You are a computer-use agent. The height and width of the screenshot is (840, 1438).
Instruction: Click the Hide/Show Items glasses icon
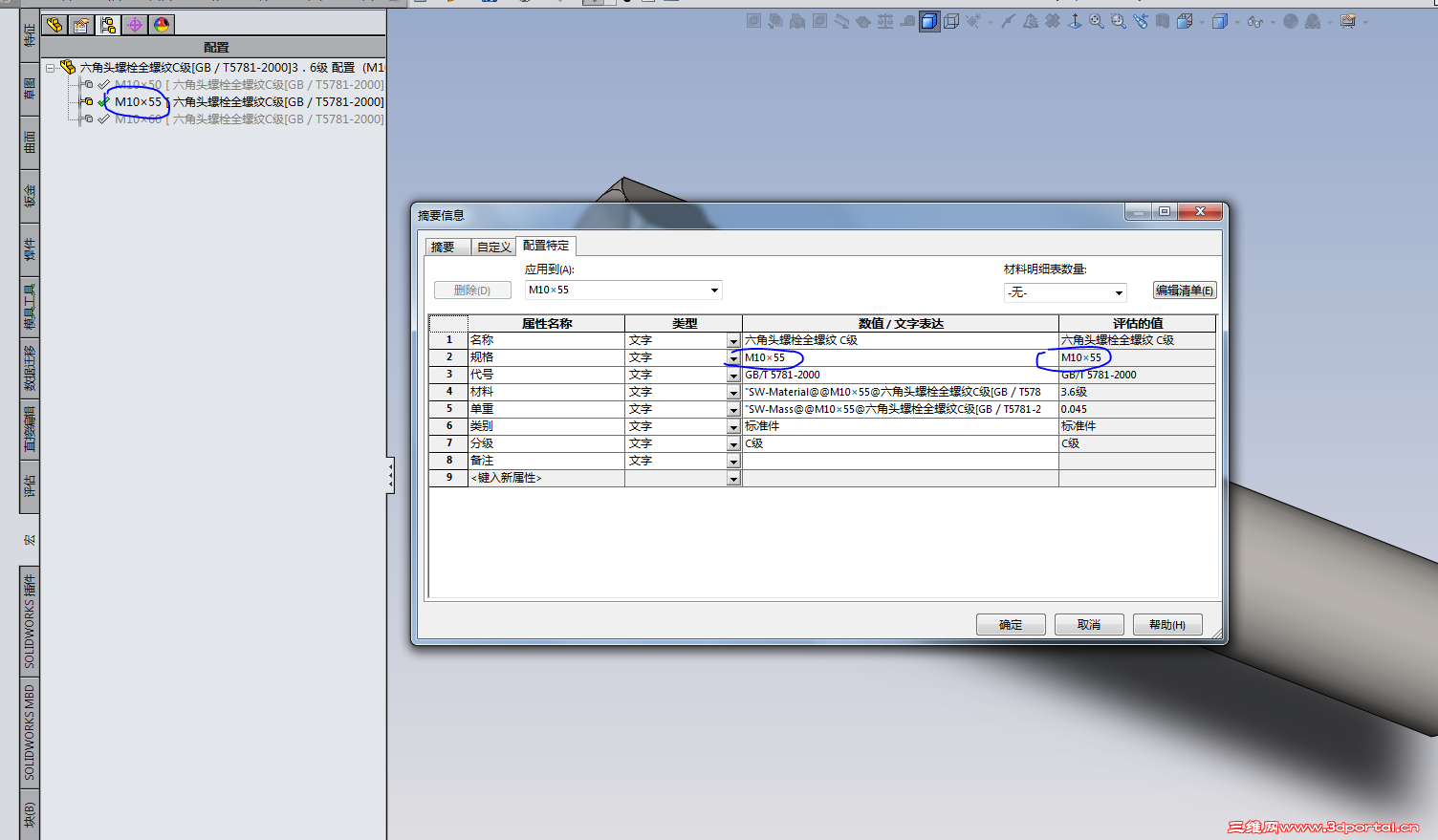(1255, 21)
